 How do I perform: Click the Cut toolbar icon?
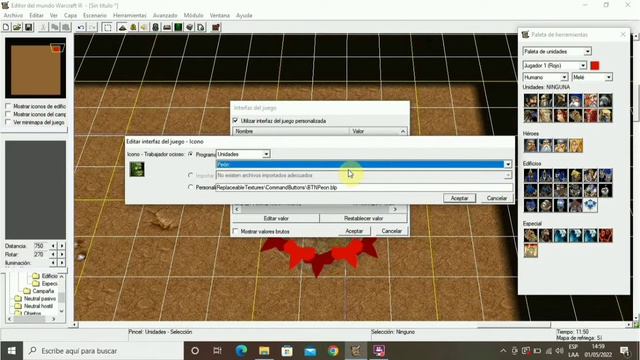coord(43,27)
